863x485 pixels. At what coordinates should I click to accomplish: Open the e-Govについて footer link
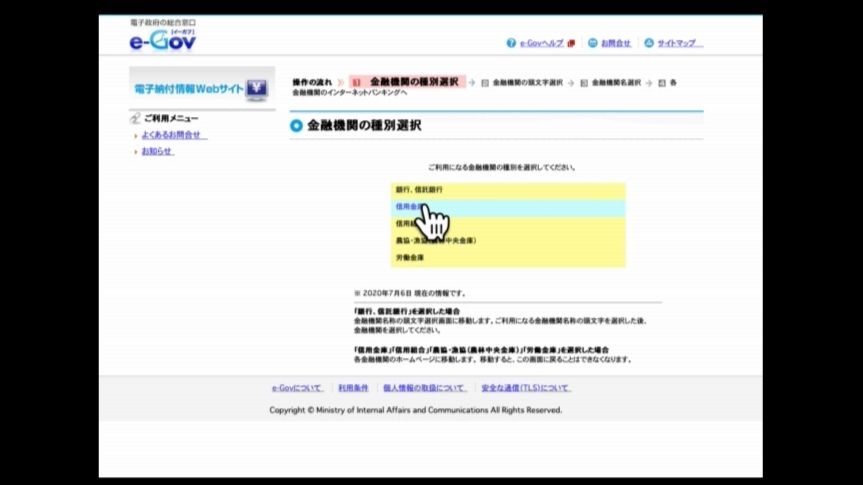click(297, 388)
